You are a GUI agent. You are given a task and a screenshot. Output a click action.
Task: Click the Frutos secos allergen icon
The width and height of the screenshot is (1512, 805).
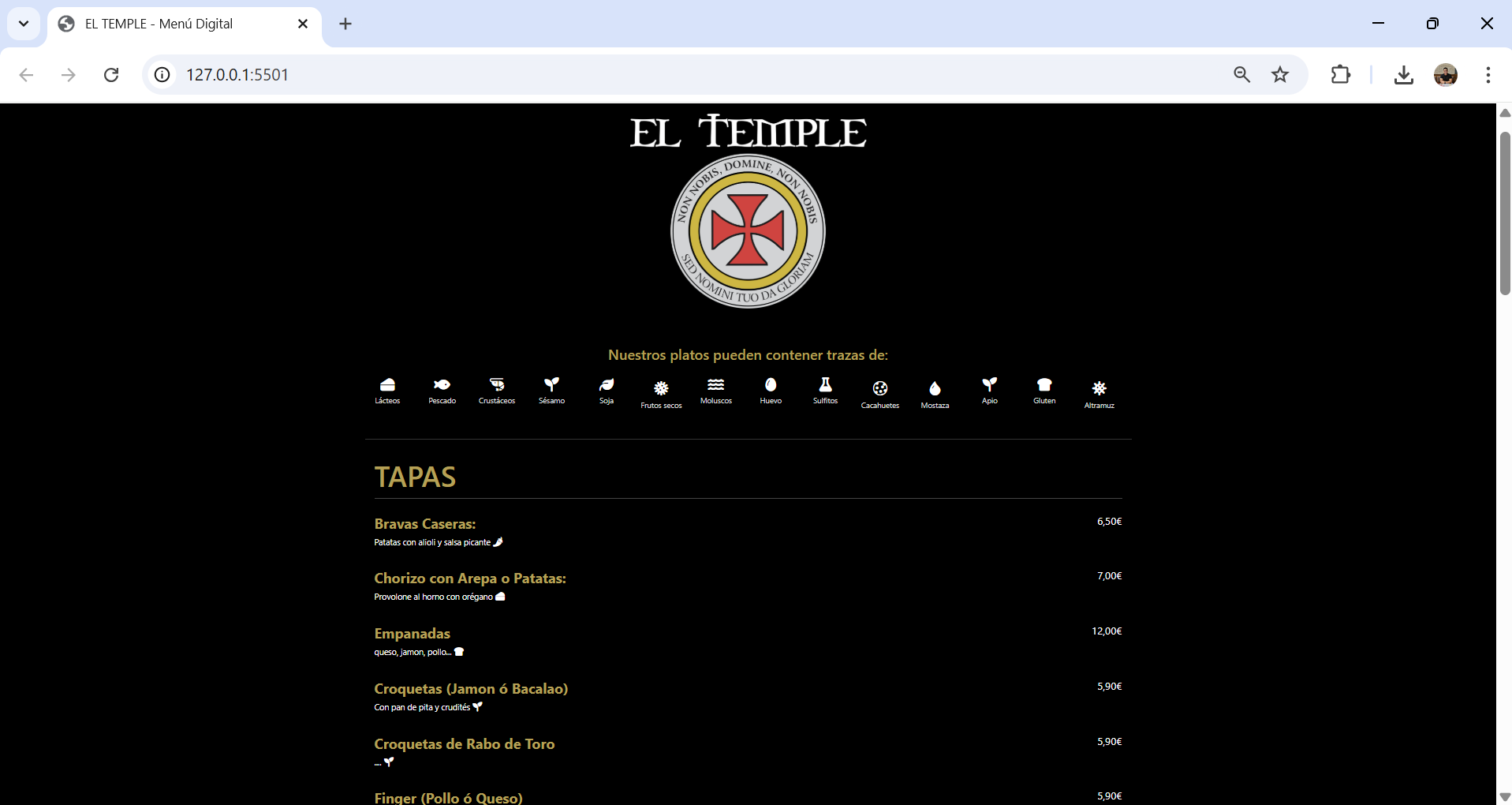tap(661, 388)
